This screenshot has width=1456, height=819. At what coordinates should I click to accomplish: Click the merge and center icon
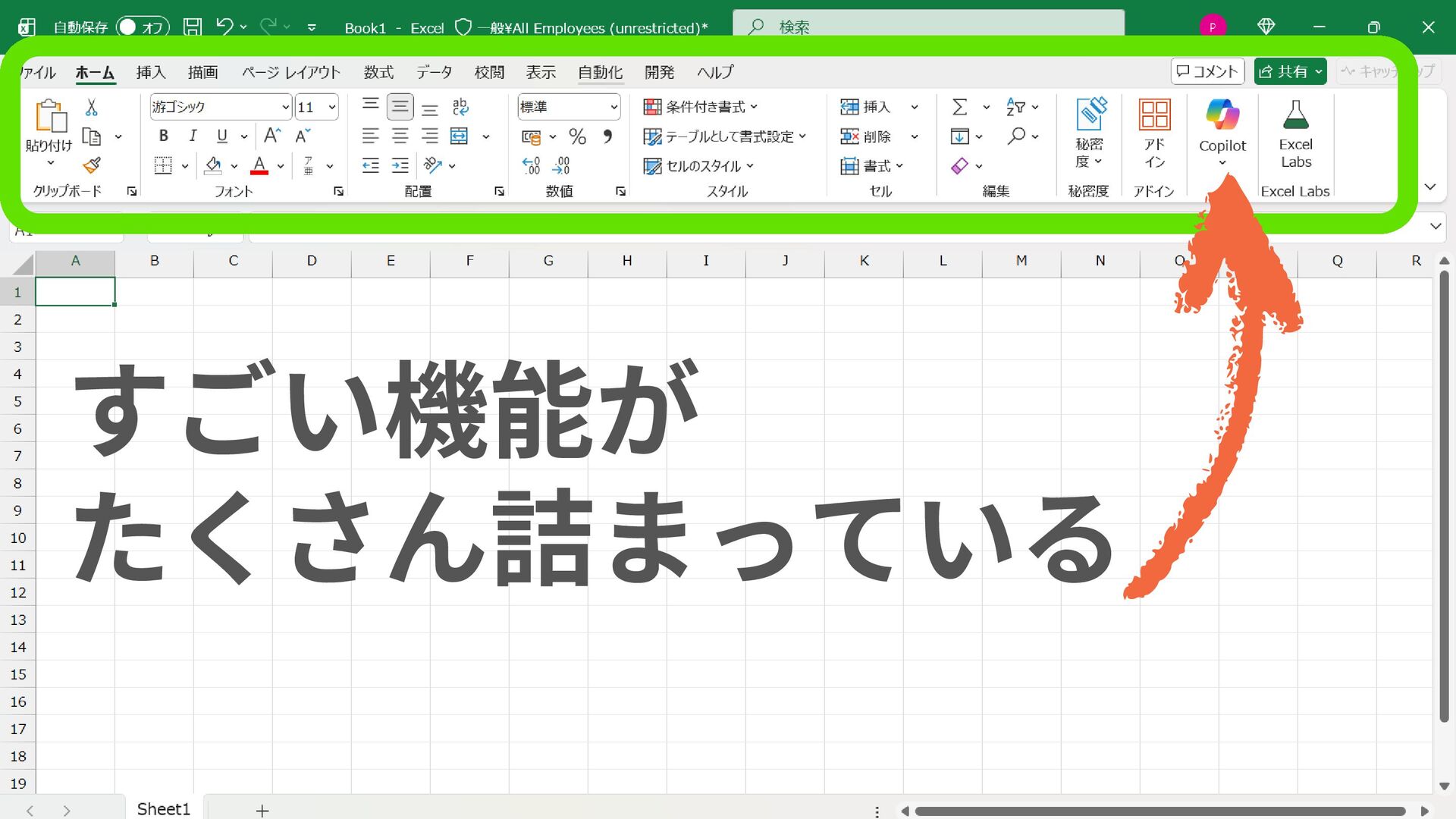[460, 136]
